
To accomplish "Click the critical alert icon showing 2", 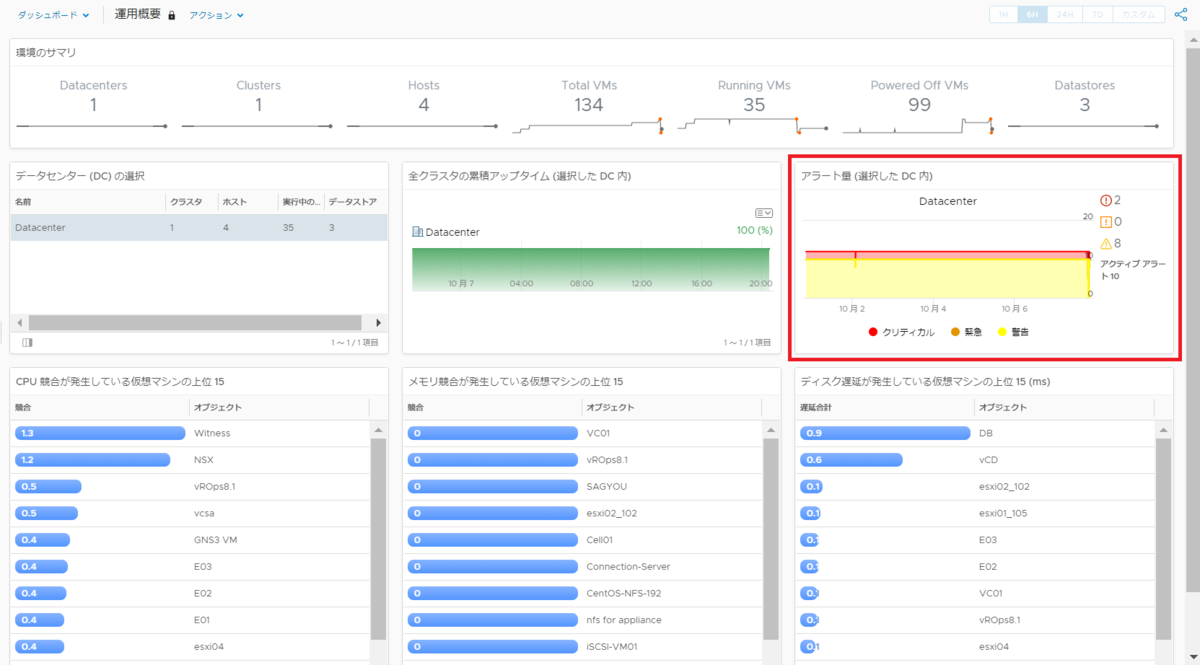I will (x=1106, y=200).
